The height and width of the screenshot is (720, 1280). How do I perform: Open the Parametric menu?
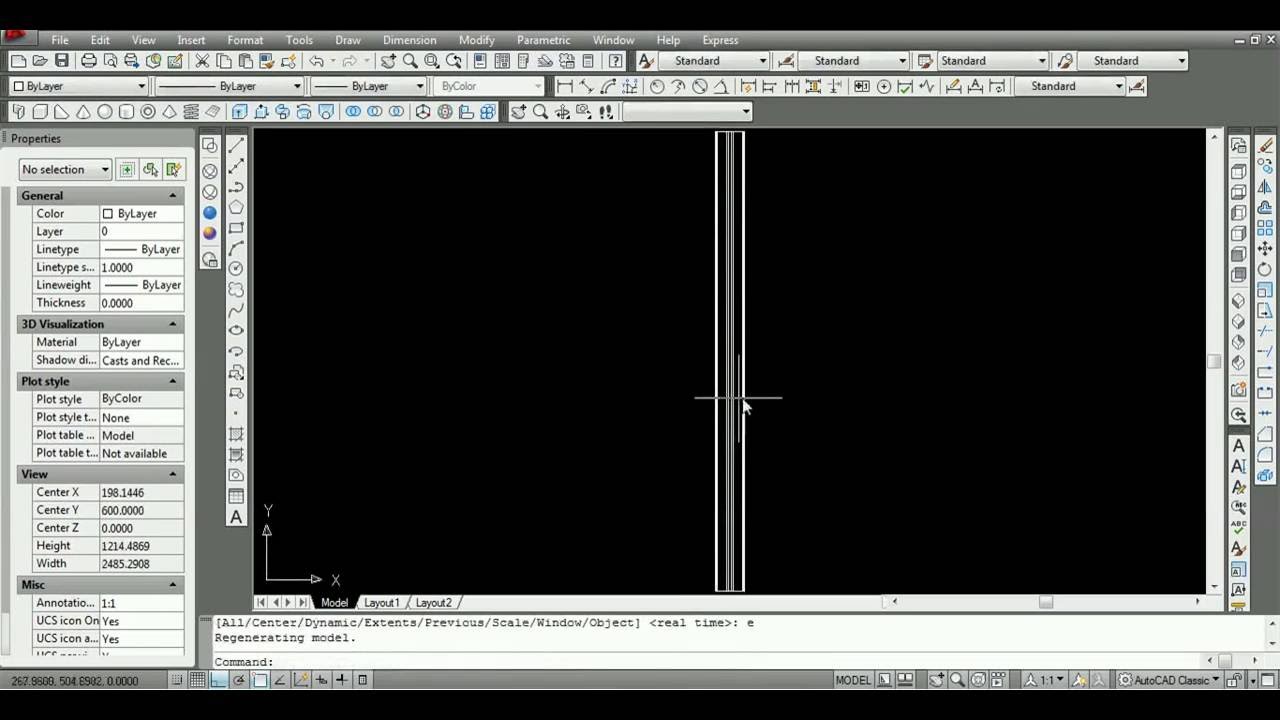[543, 40]
